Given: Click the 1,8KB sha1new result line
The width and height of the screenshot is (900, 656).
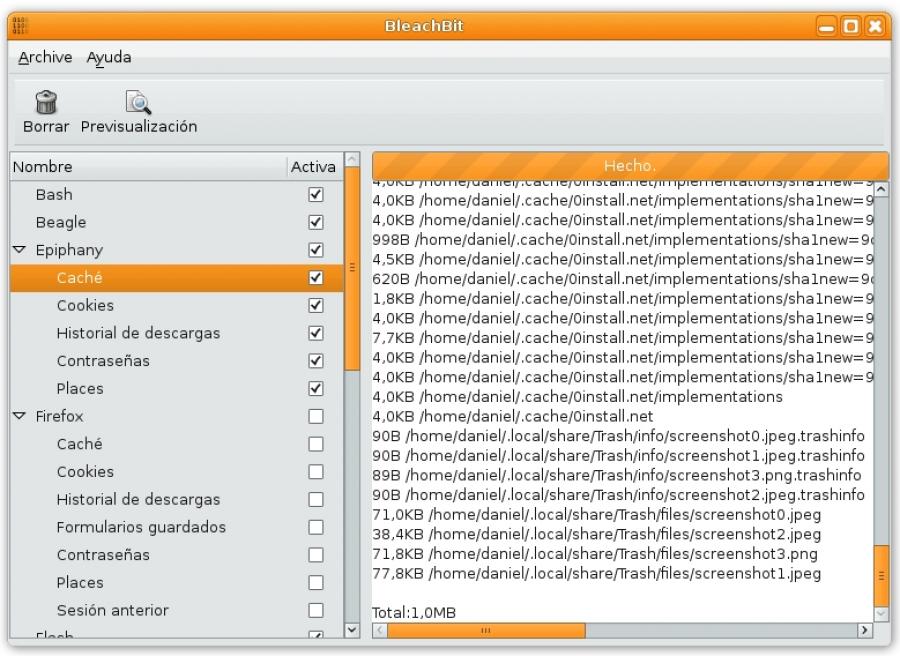Looking at the screenshot, I should [623, 298].
